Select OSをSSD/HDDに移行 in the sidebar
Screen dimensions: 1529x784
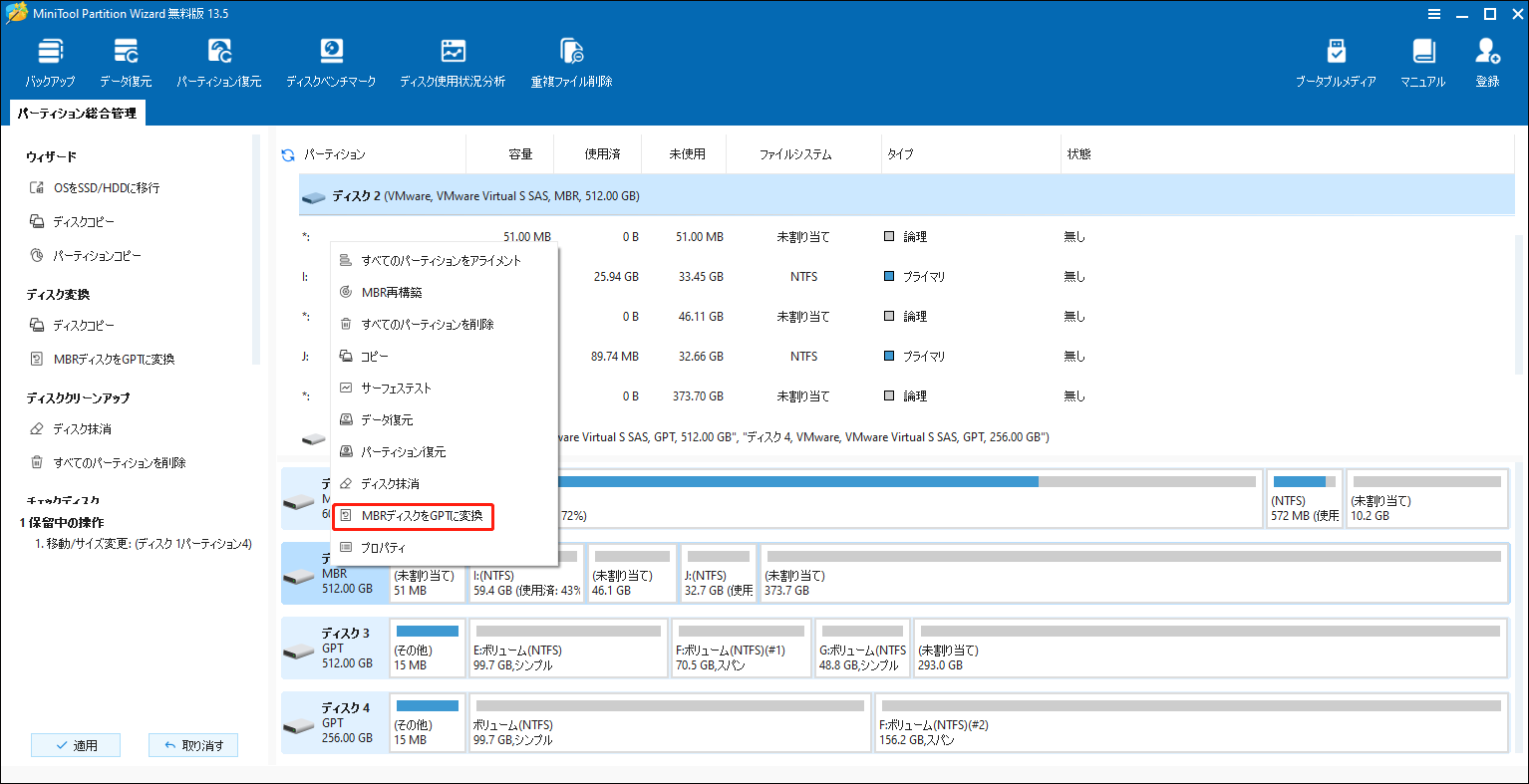[x=107, y=187]
